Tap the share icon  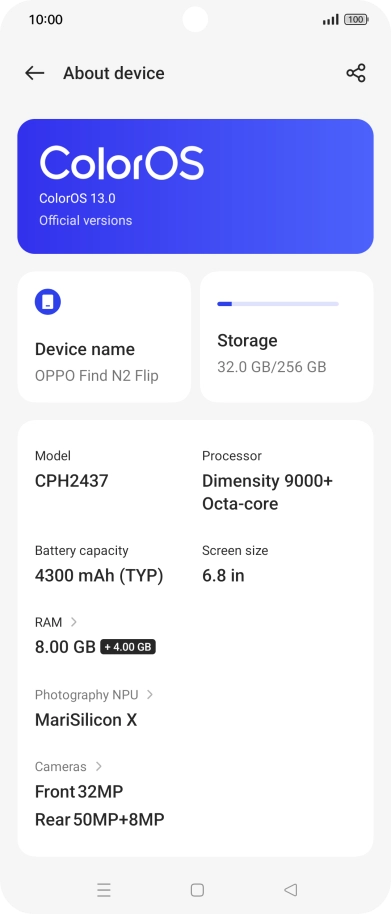tap(355, 73)
